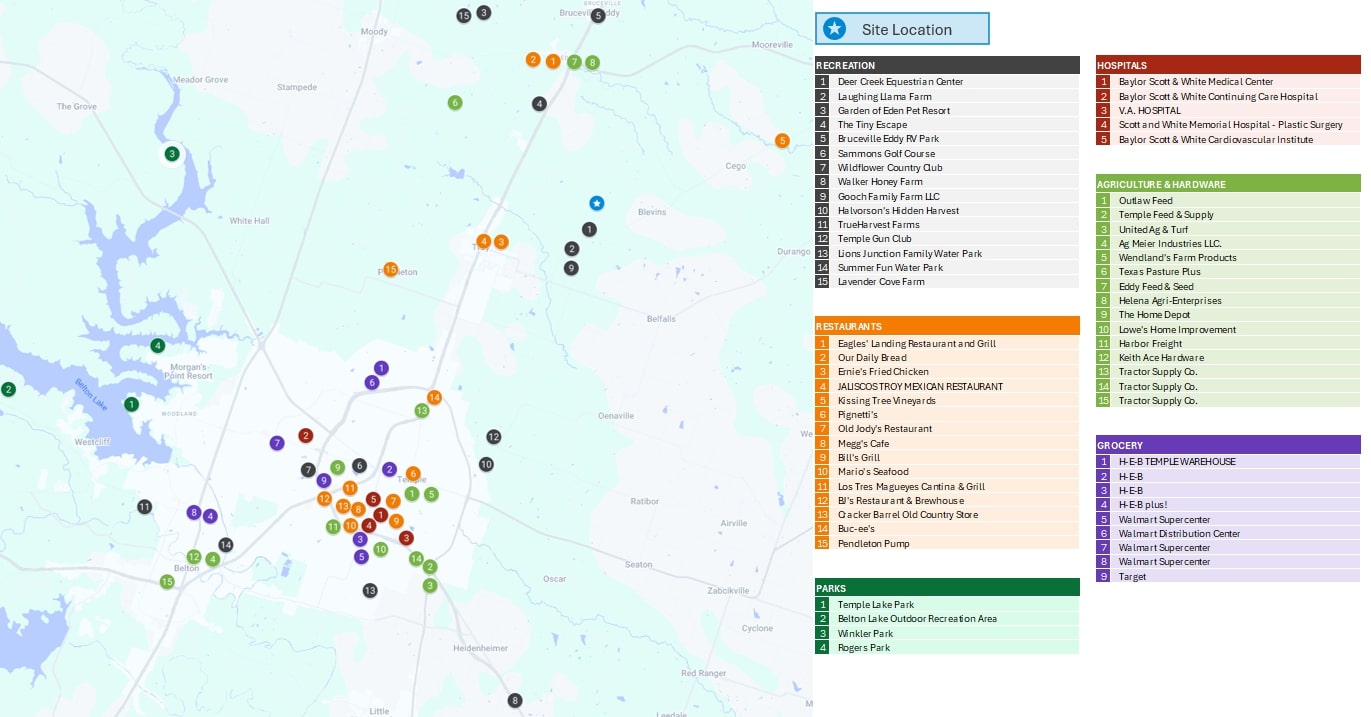The width and height of the screenshot is (1371, 717).
Task: Click the Site Location legend box
Action: [902, 29]
